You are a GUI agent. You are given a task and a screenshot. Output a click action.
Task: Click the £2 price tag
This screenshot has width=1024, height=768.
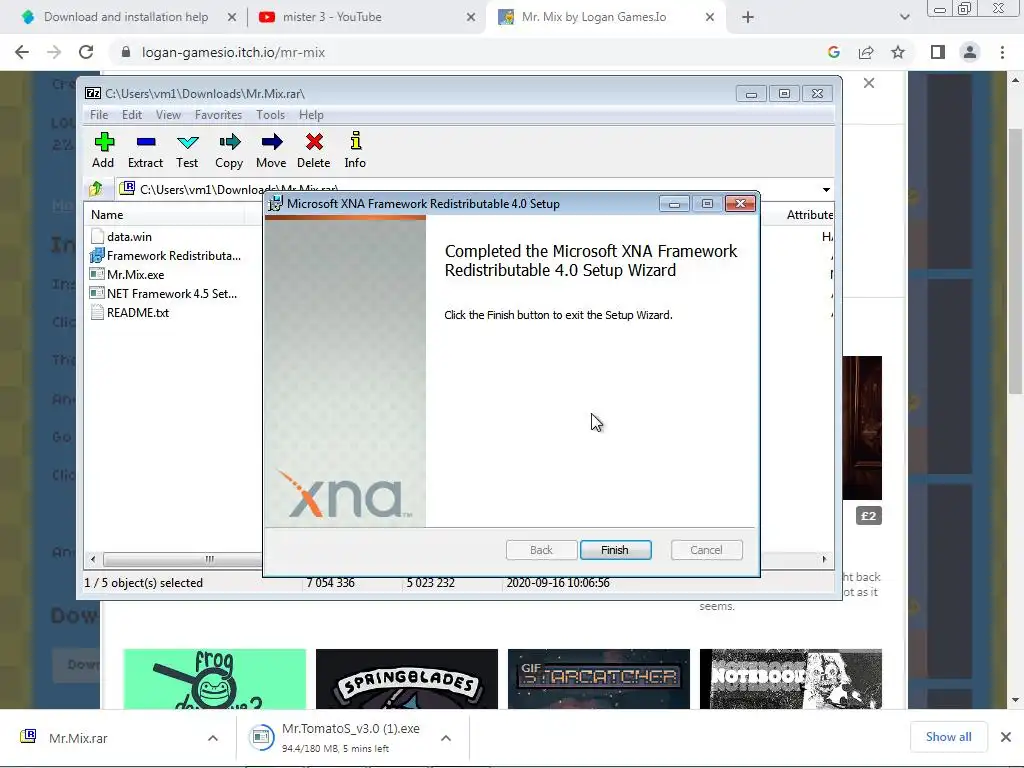[x=869, y=516]
